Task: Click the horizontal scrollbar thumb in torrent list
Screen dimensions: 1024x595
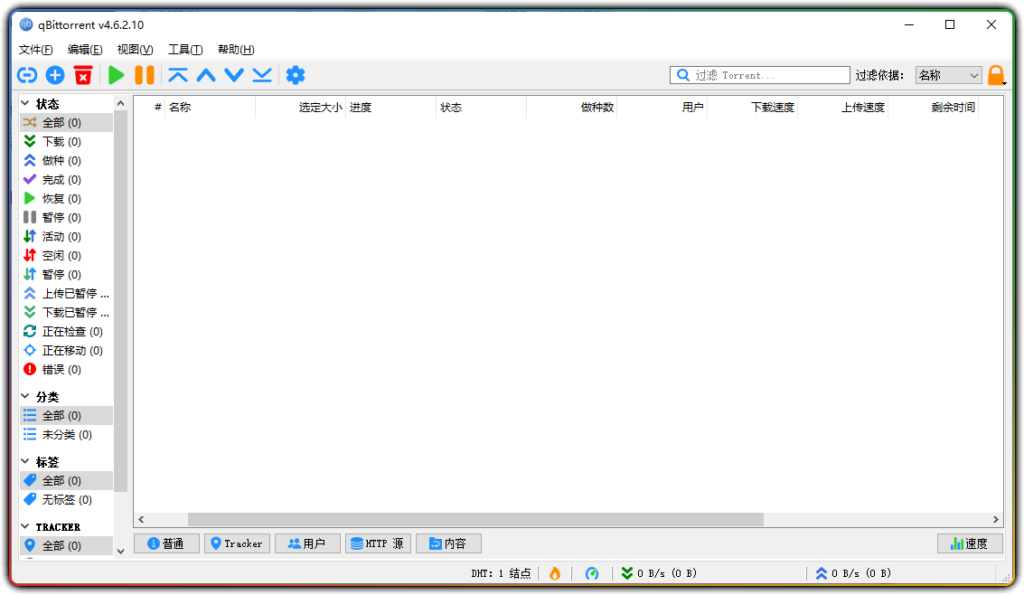Action: click(x=475, y=519)
